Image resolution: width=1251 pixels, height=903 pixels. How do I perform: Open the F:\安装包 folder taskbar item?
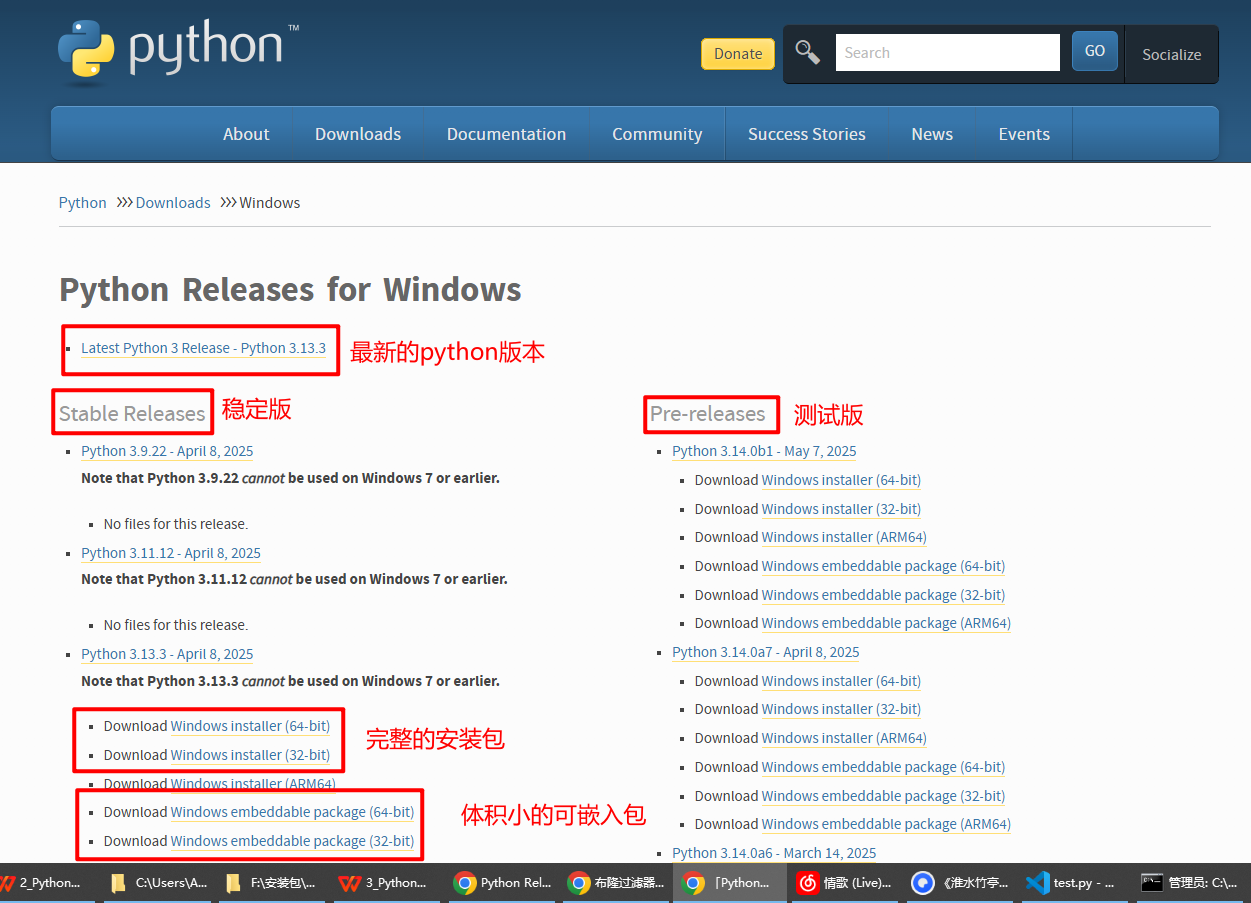[x=273, y=883]
